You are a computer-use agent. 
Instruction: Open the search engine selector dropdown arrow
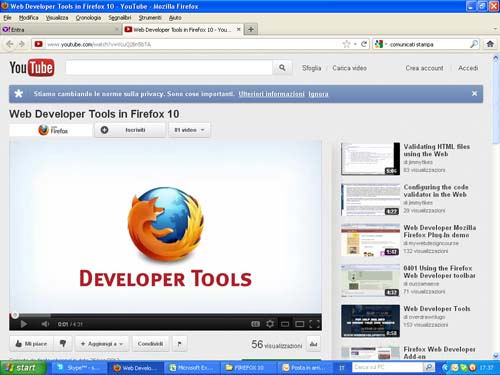[x=386, y=44]
